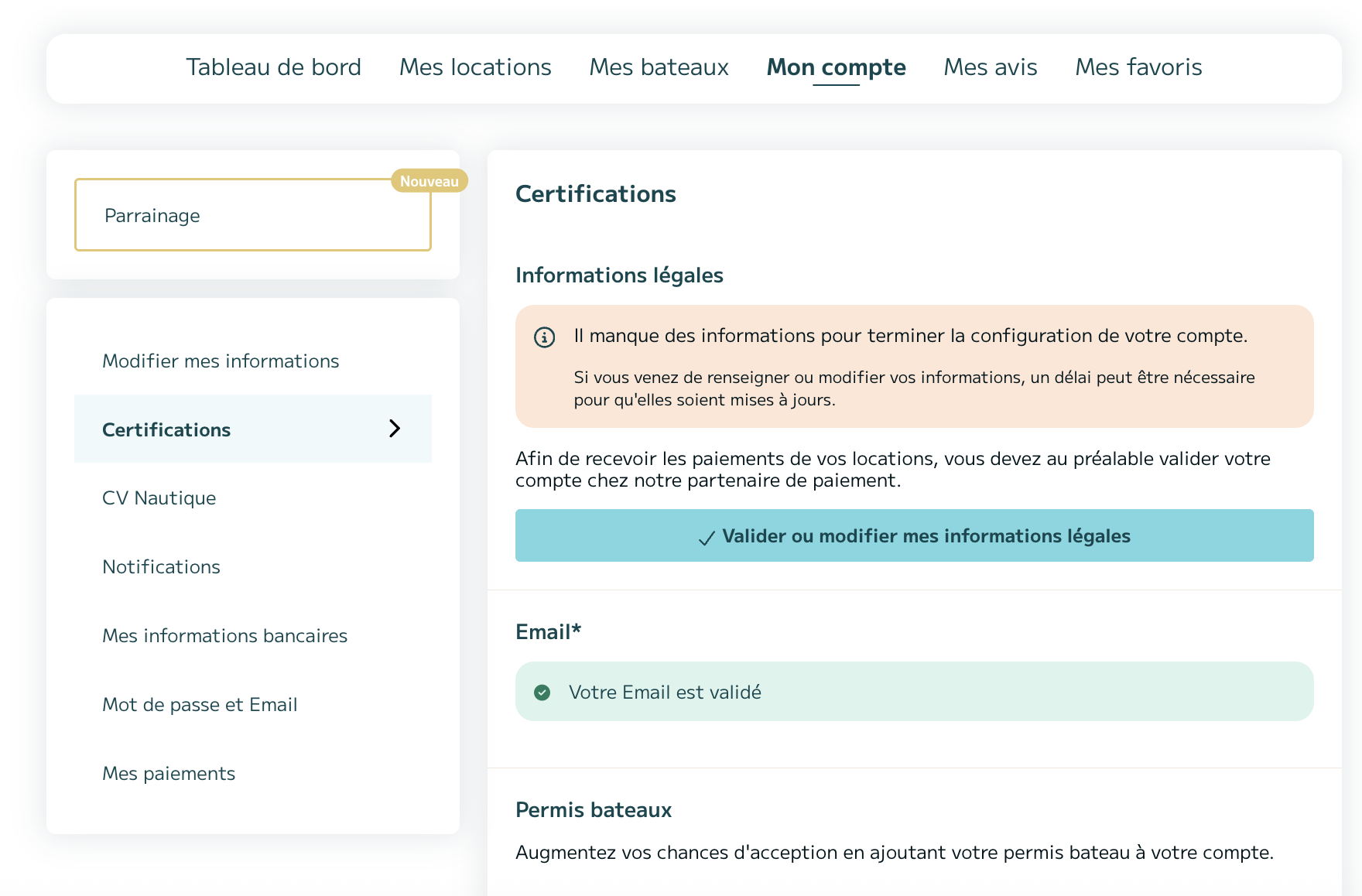Go to Notifications settings
Screen dimensions: 1362x896
pyautogui.click(x=161, y=567)
